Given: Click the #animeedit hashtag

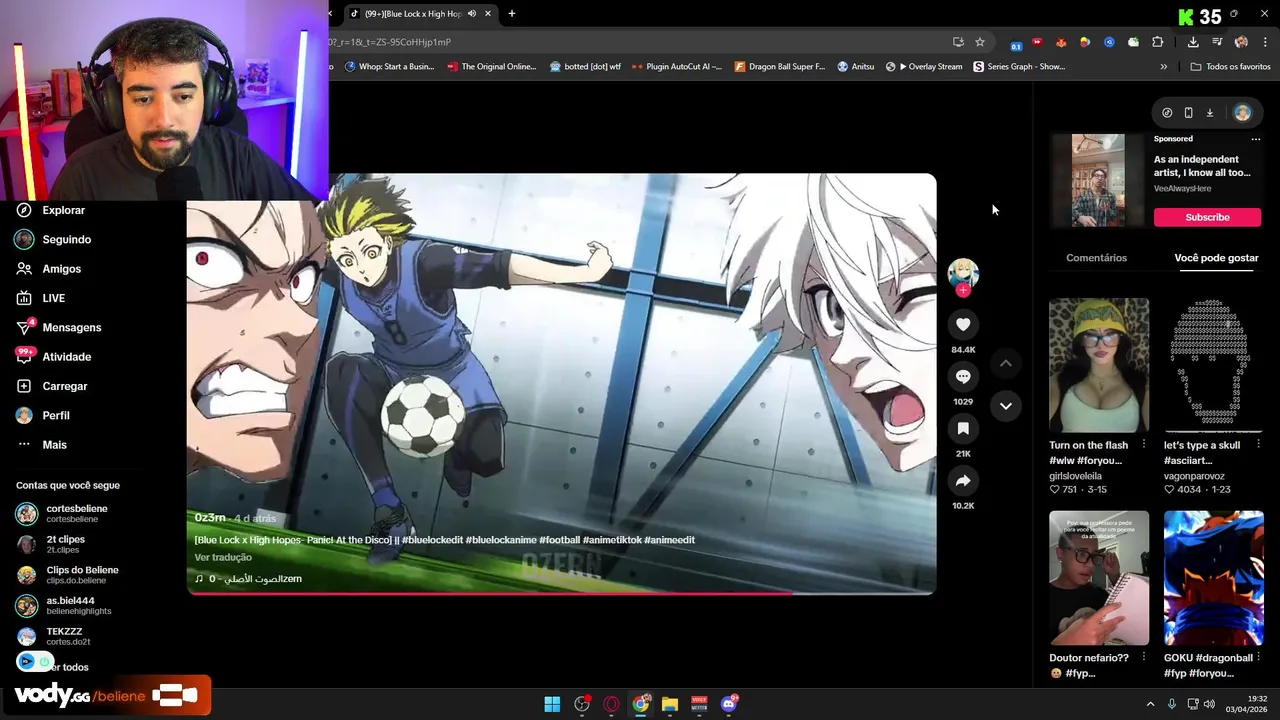Looking at the screenshot, I should pos(669,540).
